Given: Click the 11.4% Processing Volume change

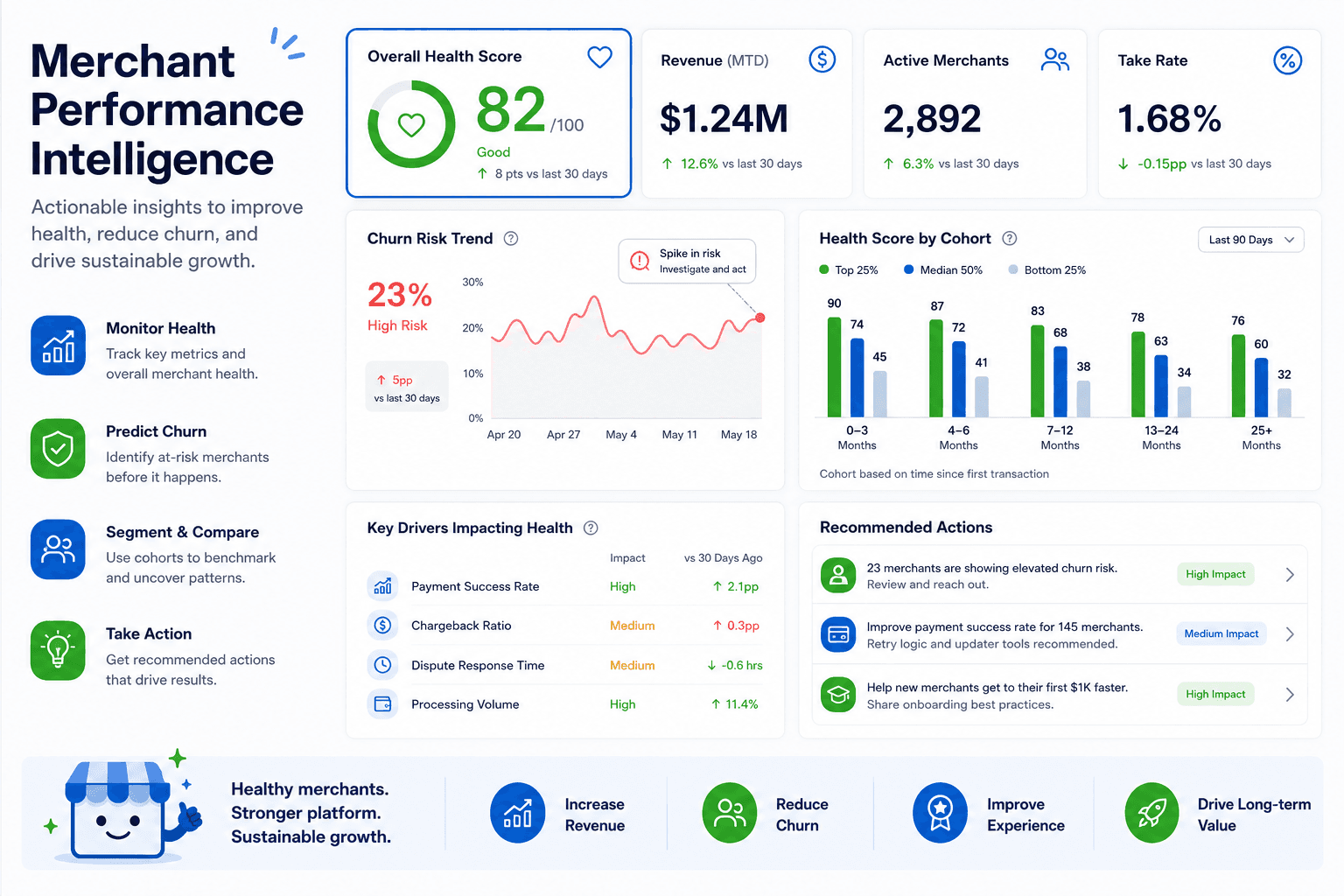Looking at the screenshot, I should coord(735,703).
